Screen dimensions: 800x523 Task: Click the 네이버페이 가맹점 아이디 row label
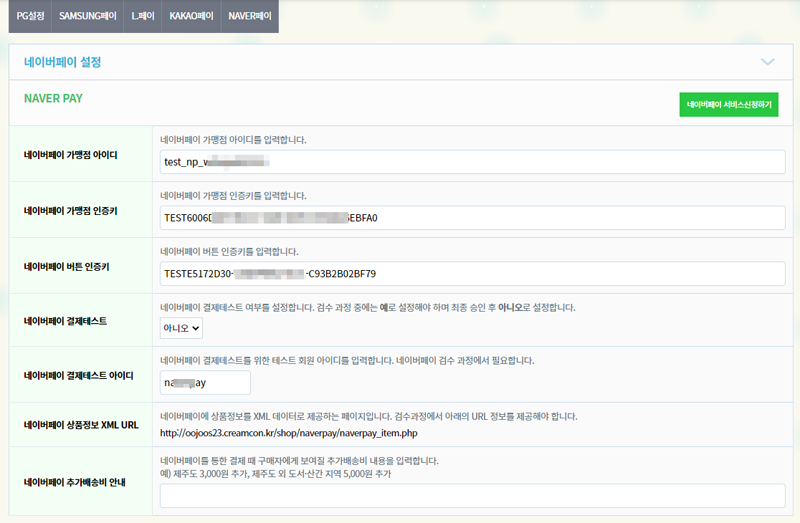tap(71, 155)
